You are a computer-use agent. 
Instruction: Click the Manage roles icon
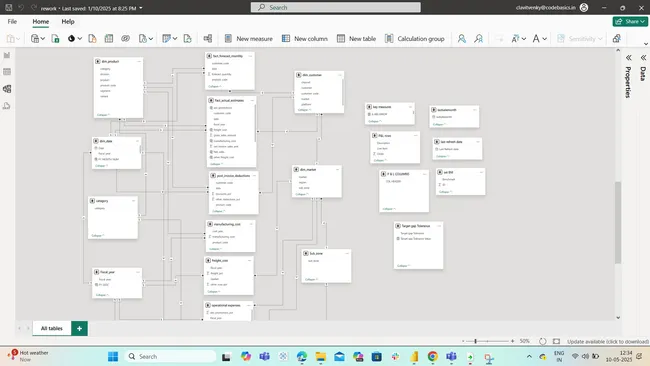point(461,39)
